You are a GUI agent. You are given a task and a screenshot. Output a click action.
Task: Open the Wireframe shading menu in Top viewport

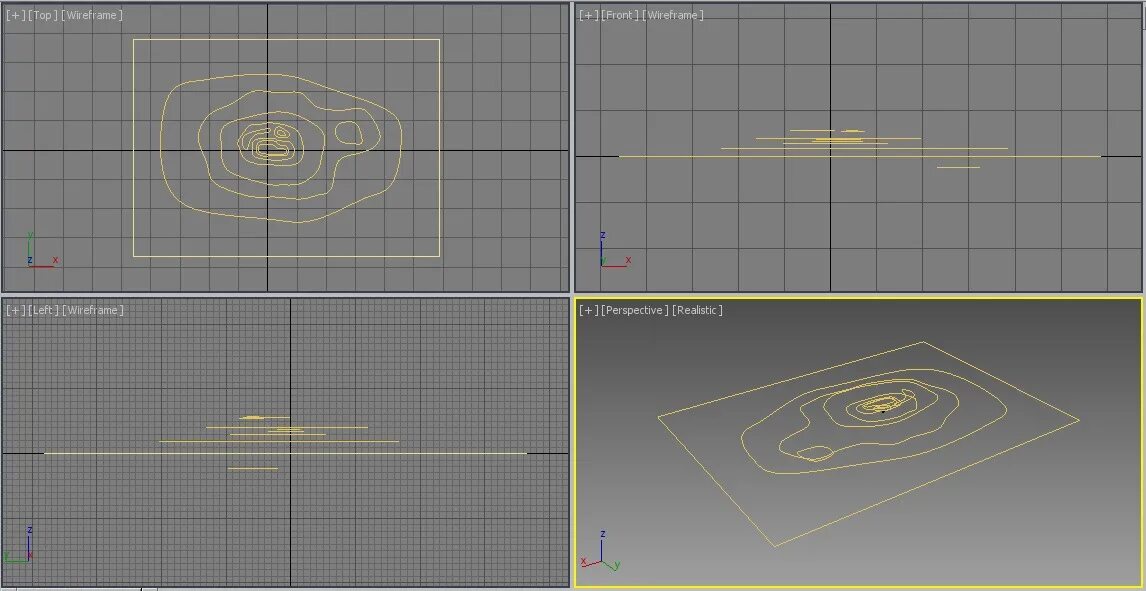pyautogui.click(x=92, y=15)
